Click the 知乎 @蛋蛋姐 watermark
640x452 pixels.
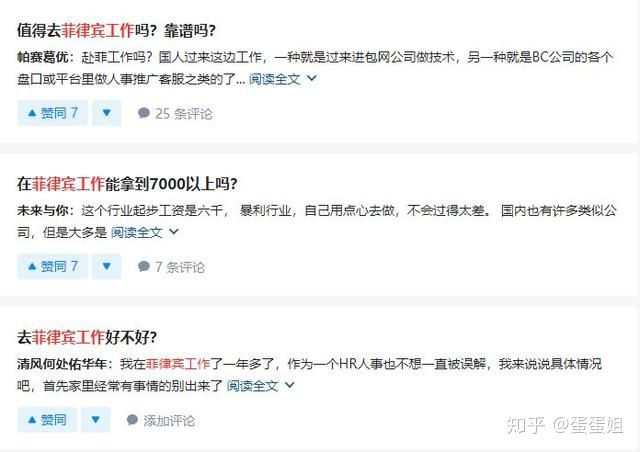coord(565,425)
